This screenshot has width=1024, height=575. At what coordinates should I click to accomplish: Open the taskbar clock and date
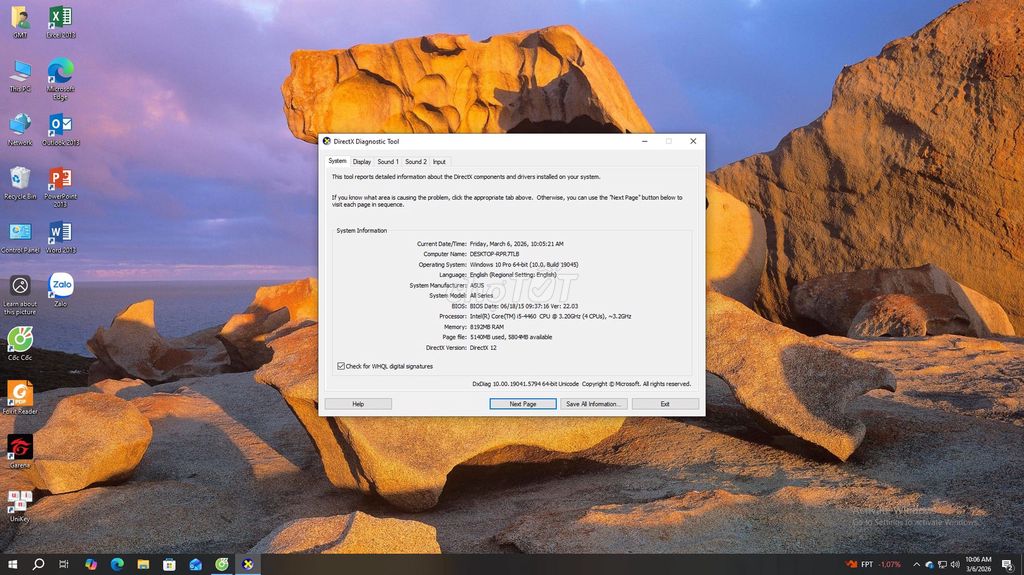tap(979, 564)
